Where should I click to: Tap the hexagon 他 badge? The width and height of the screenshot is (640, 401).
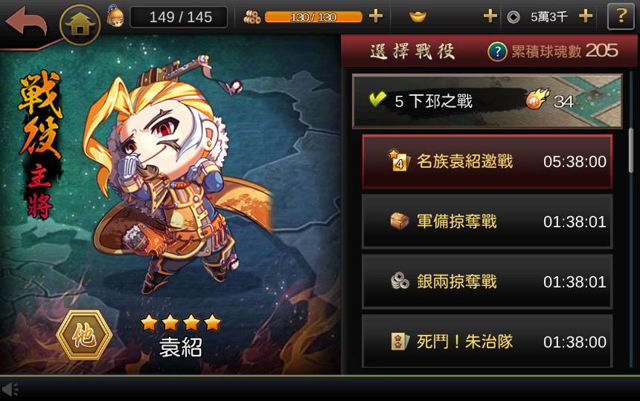point(84,335)
